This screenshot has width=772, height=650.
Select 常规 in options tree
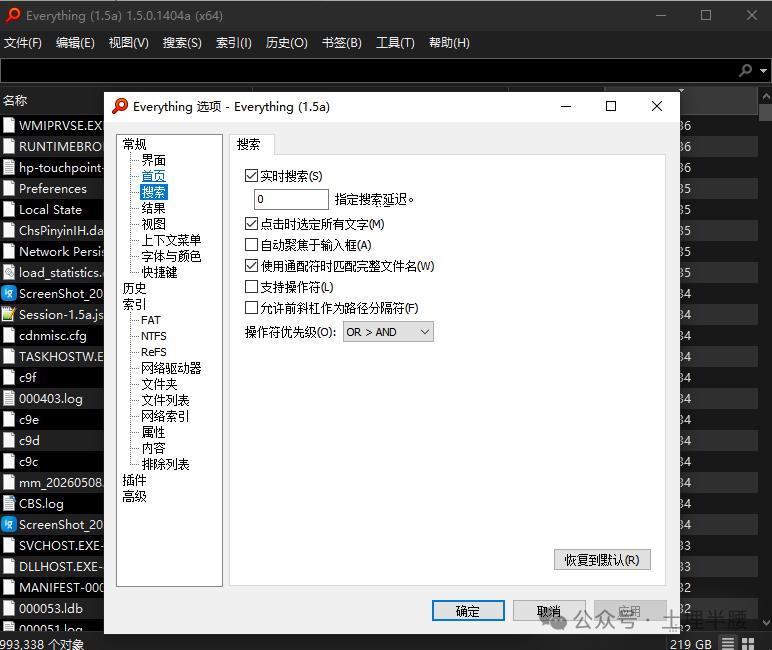pos(134,144)
